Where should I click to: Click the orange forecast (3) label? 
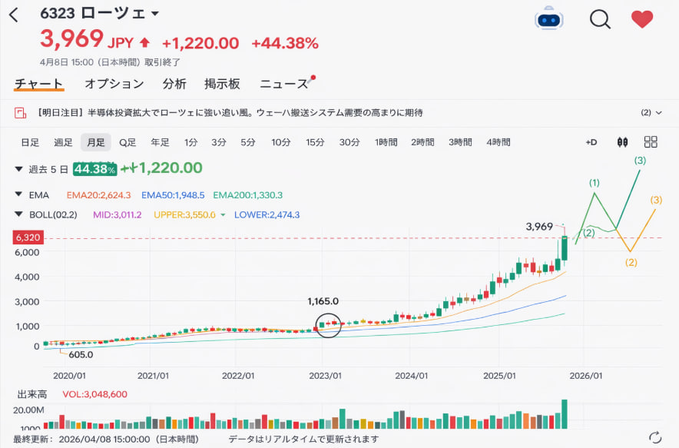point(656,200)
